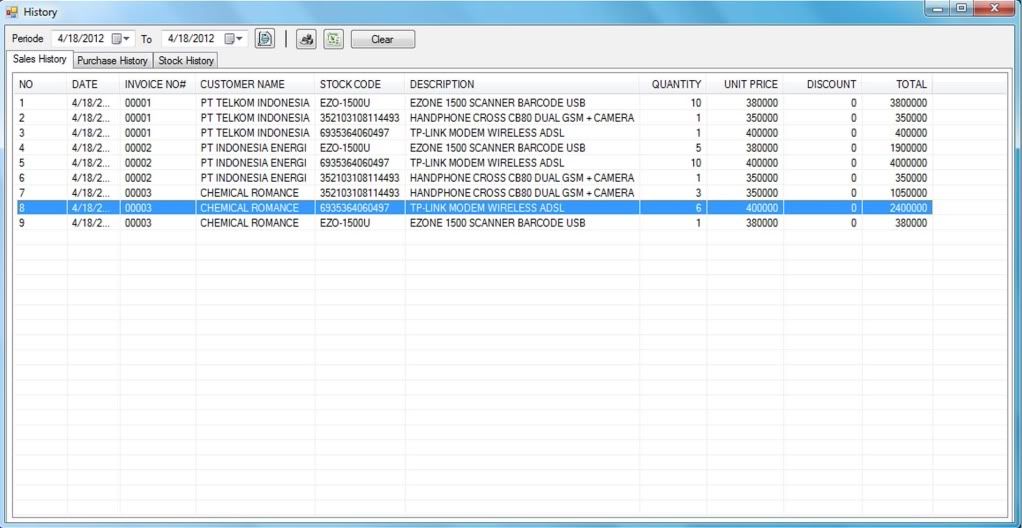Click quantity 6 in the highlighted row

[698, 208]
